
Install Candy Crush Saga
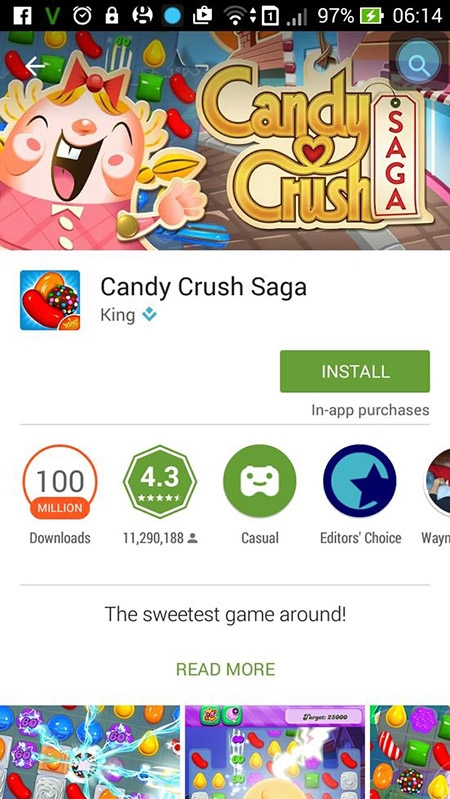coord(355,371)
